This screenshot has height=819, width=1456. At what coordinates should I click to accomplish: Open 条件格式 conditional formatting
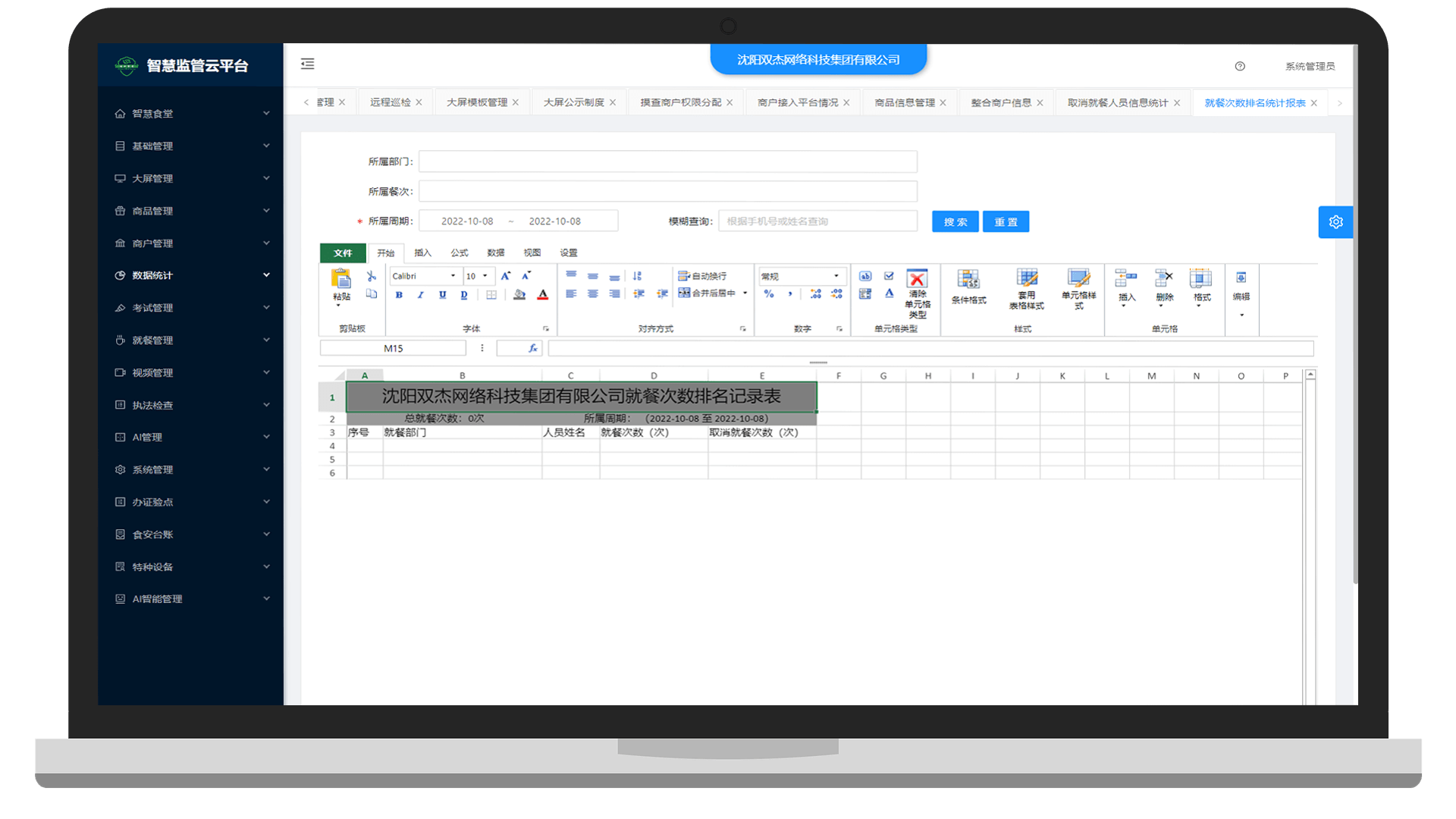point(968,287)
